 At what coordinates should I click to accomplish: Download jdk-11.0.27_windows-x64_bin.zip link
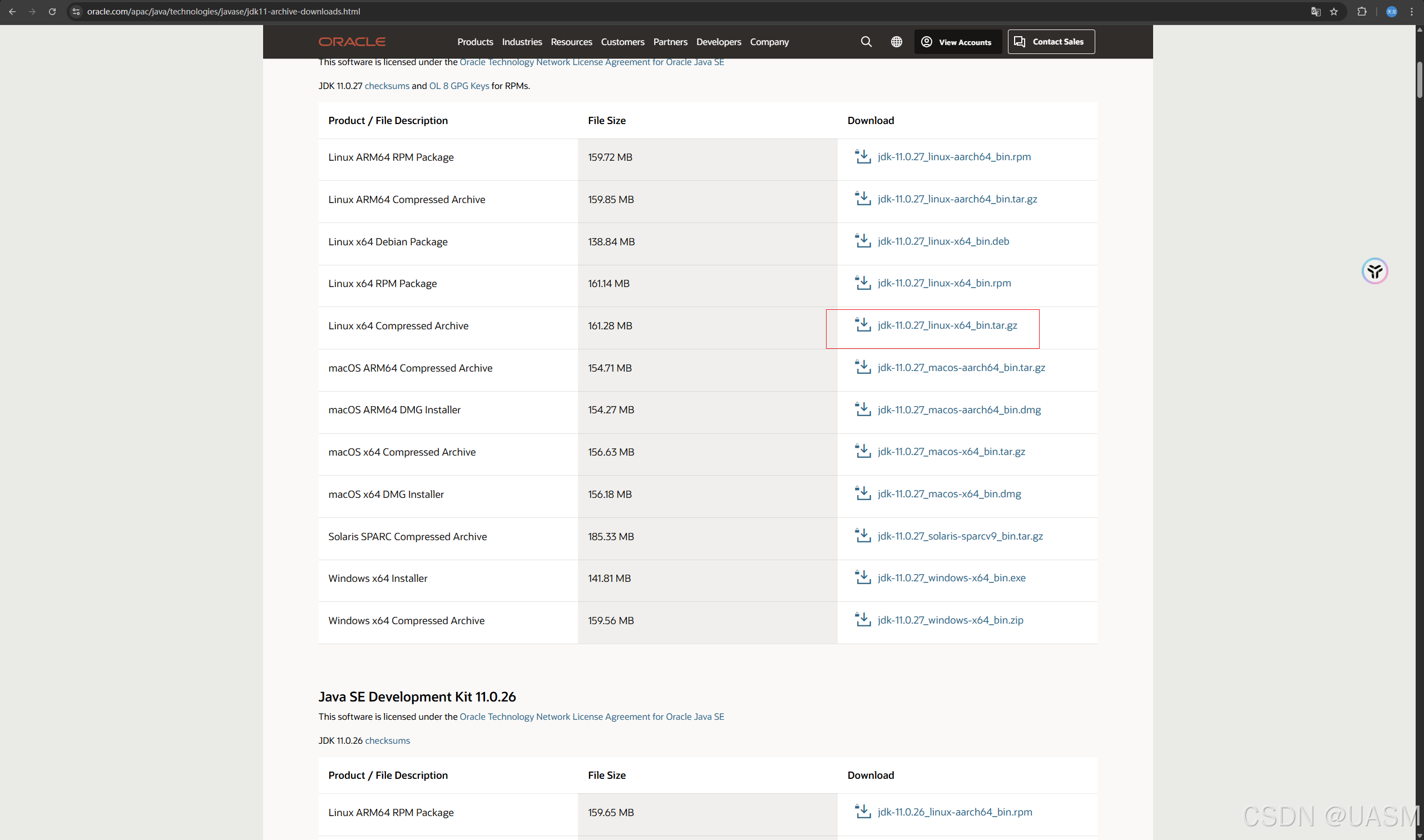pos(950,620)
